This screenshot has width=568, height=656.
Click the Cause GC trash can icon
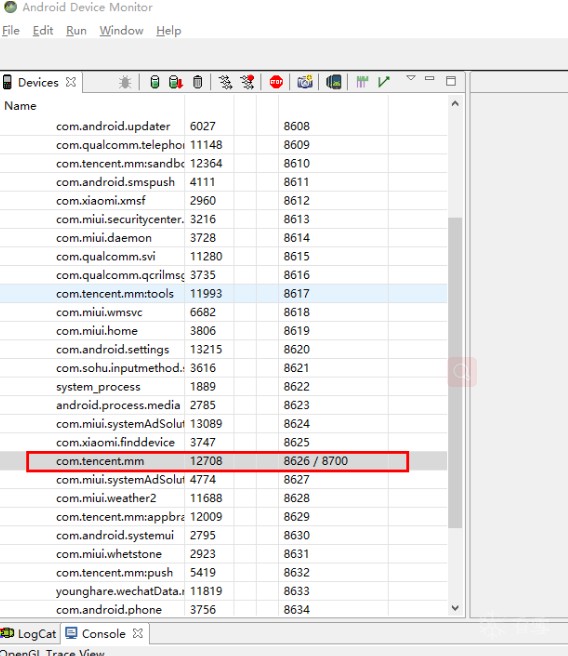click(197, 82)
